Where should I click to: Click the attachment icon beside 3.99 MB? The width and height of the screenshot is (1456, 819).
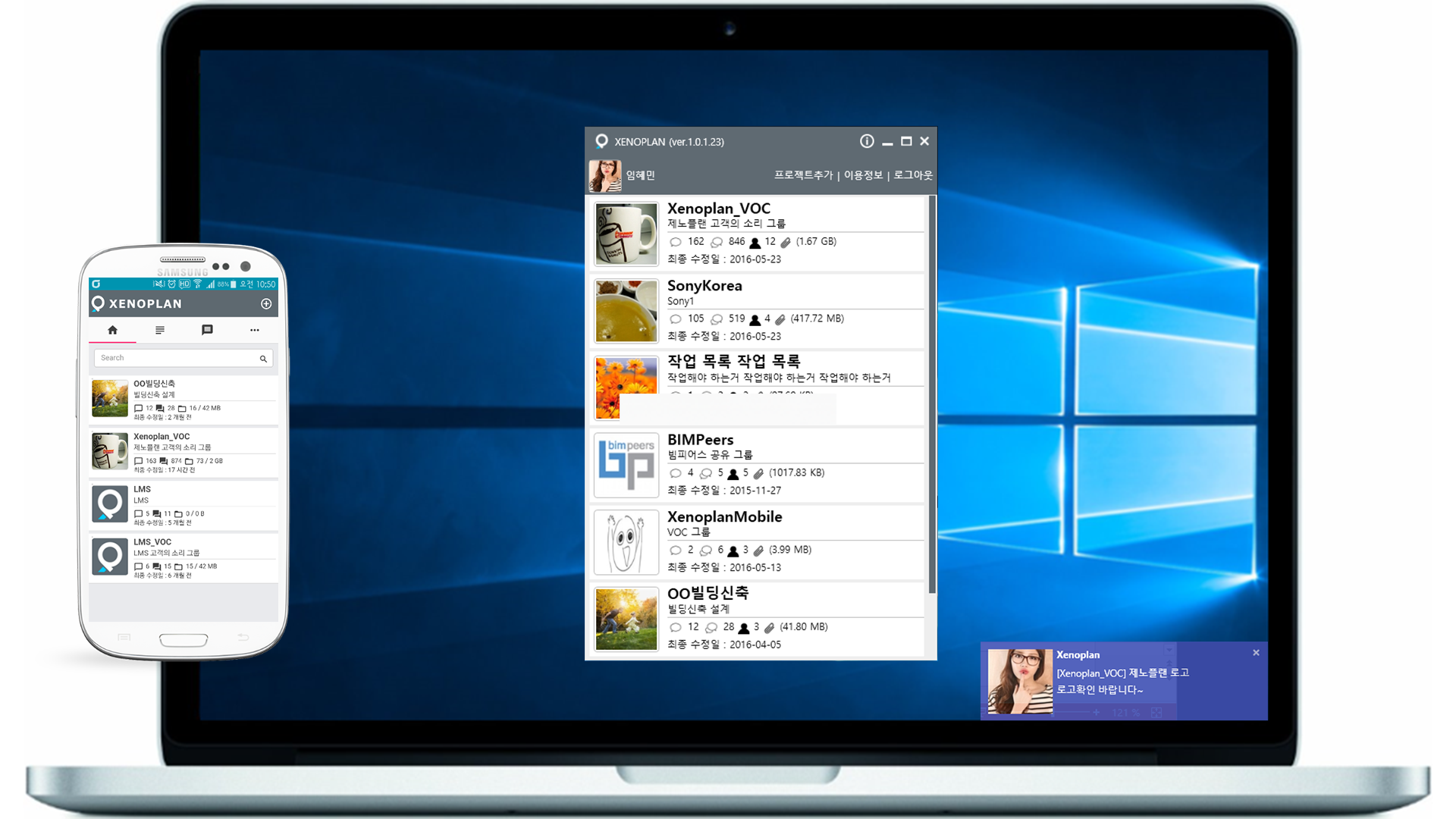coord(758,551)
